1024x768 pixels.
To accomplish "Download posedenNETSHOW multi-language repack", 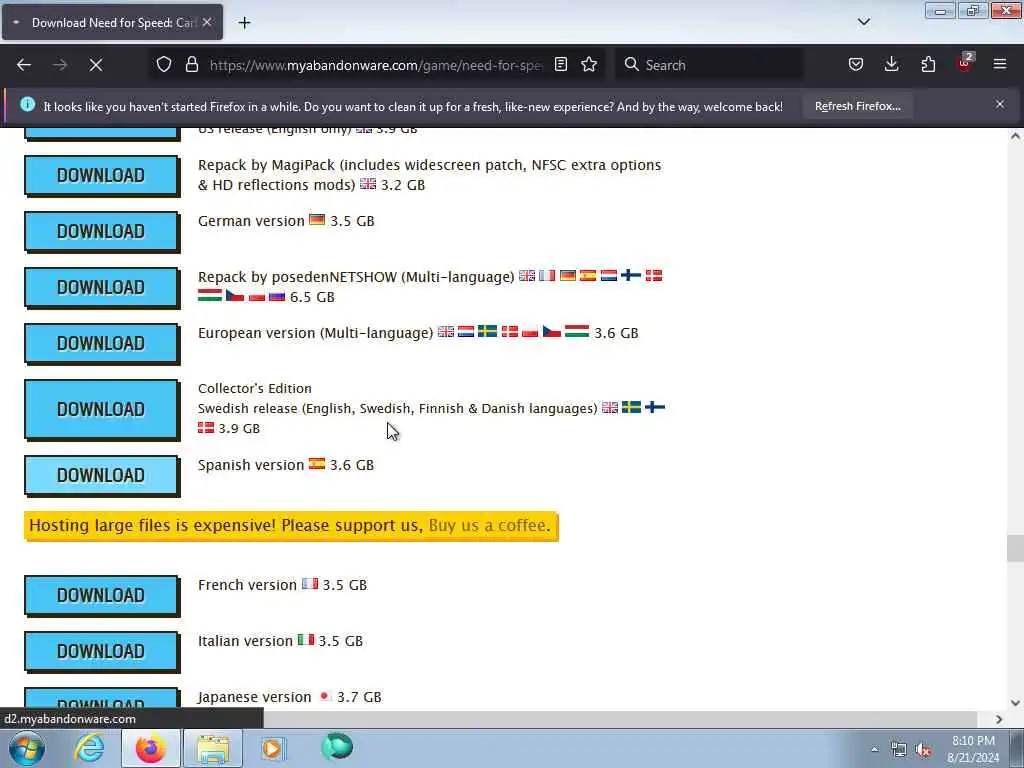I will pos(101,287).
